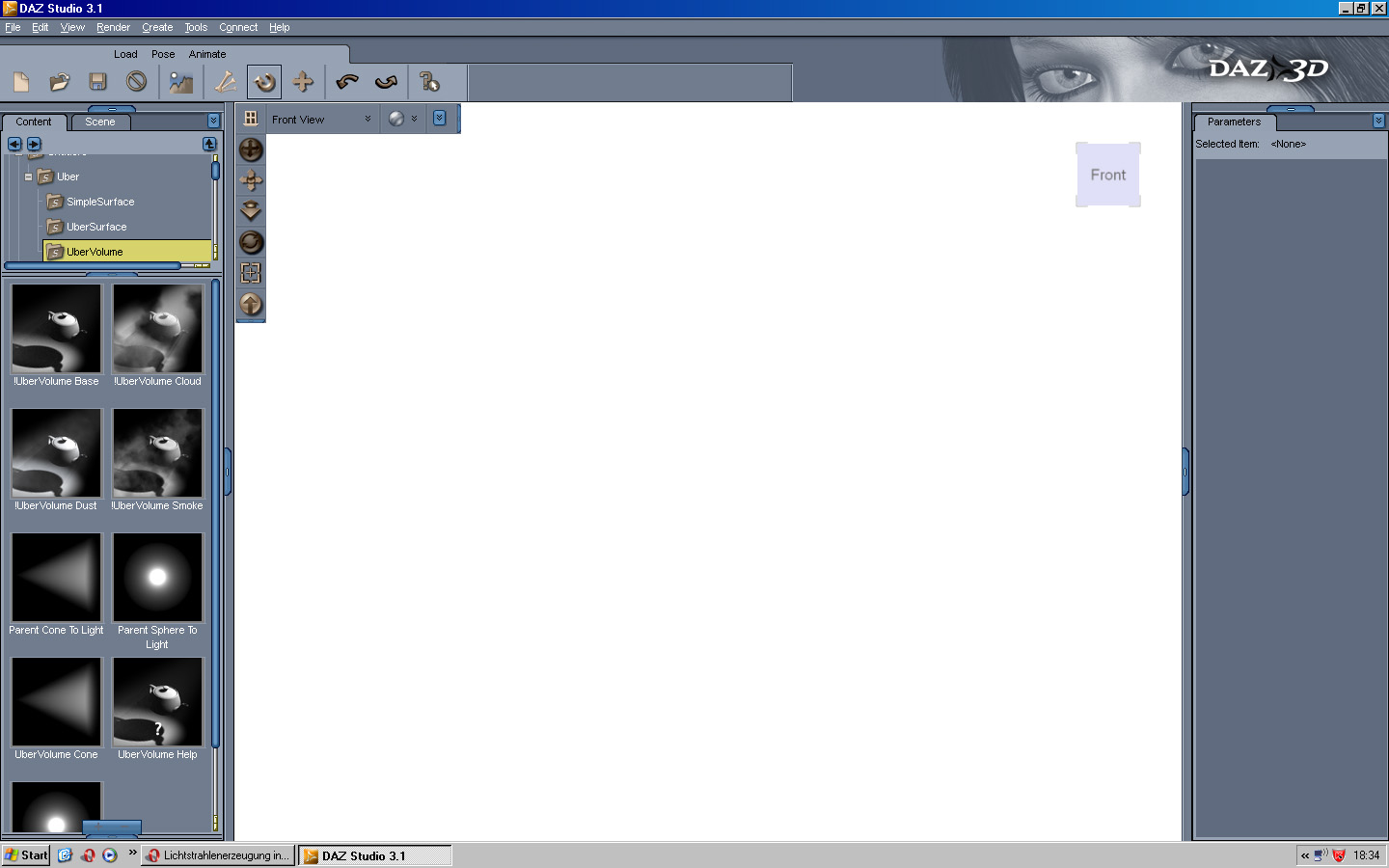The height and width of the screenshot is (868, 1389).
Task: Click the Internet browser quick launch icon
Action: pos(65,855)
